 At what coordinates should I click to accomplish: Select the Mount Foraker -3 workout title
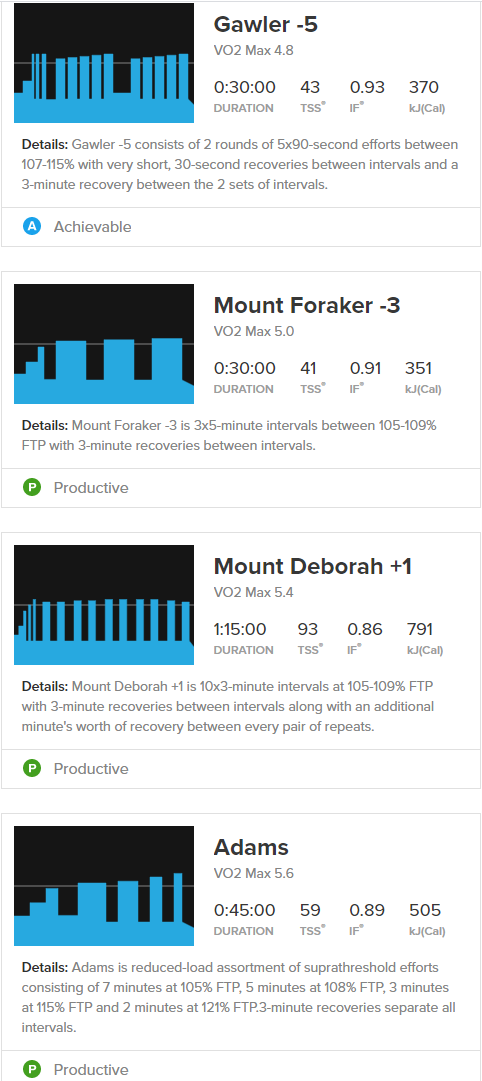pyautogui.click(x=307, y=305)
